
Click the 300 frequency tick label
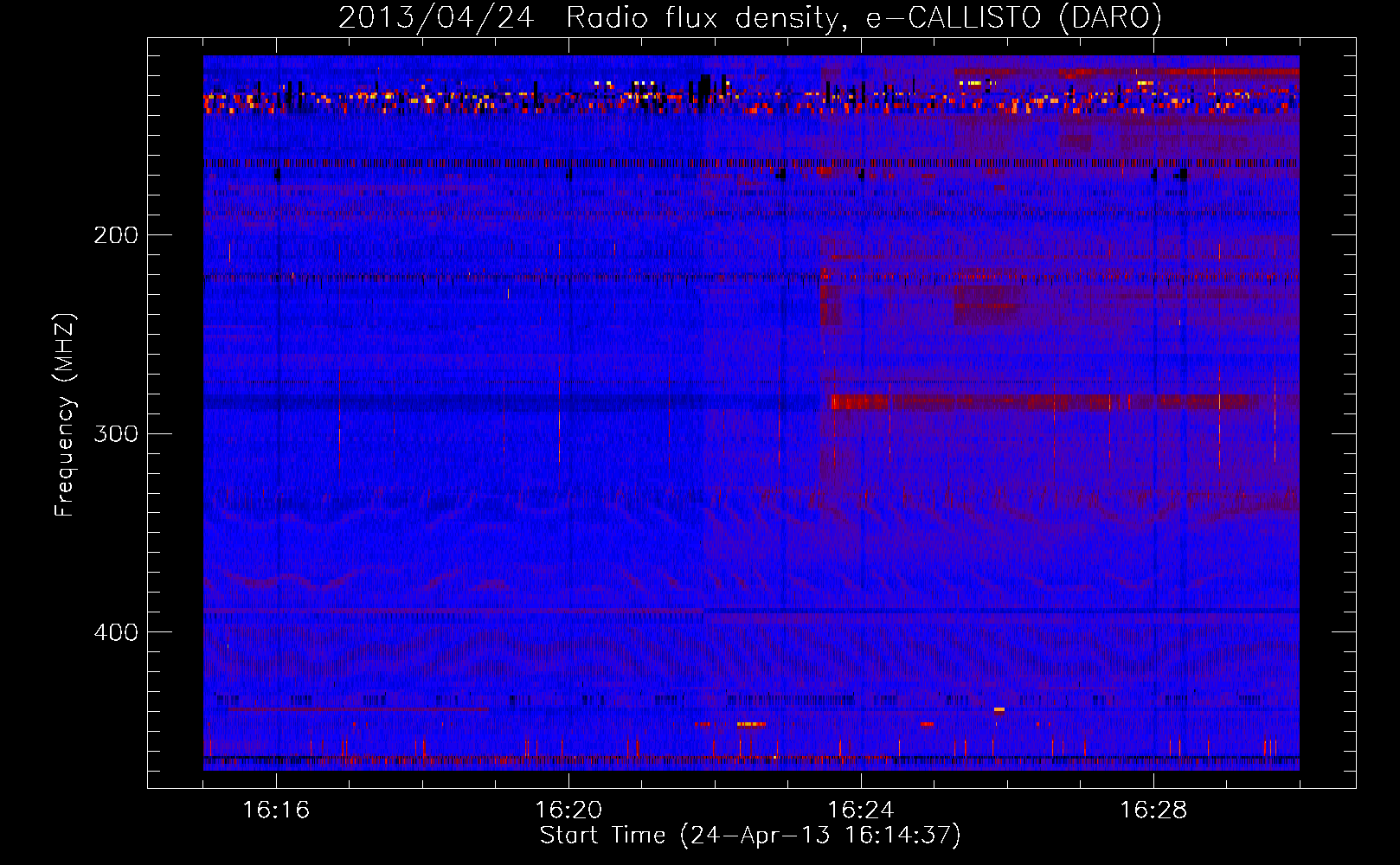116,433
